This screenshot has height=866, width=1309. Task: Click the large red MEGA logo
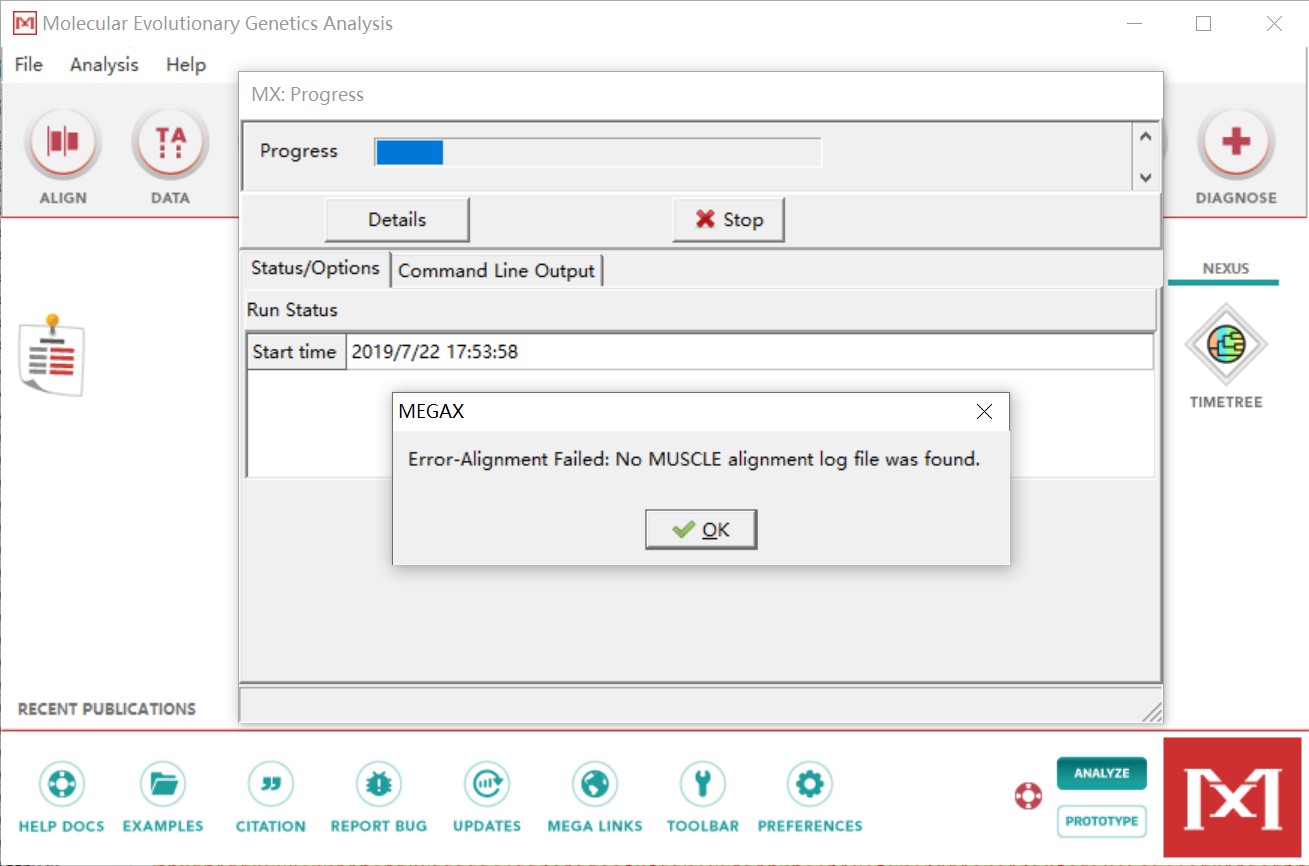pyautogui.click(x=1232, y=798)
